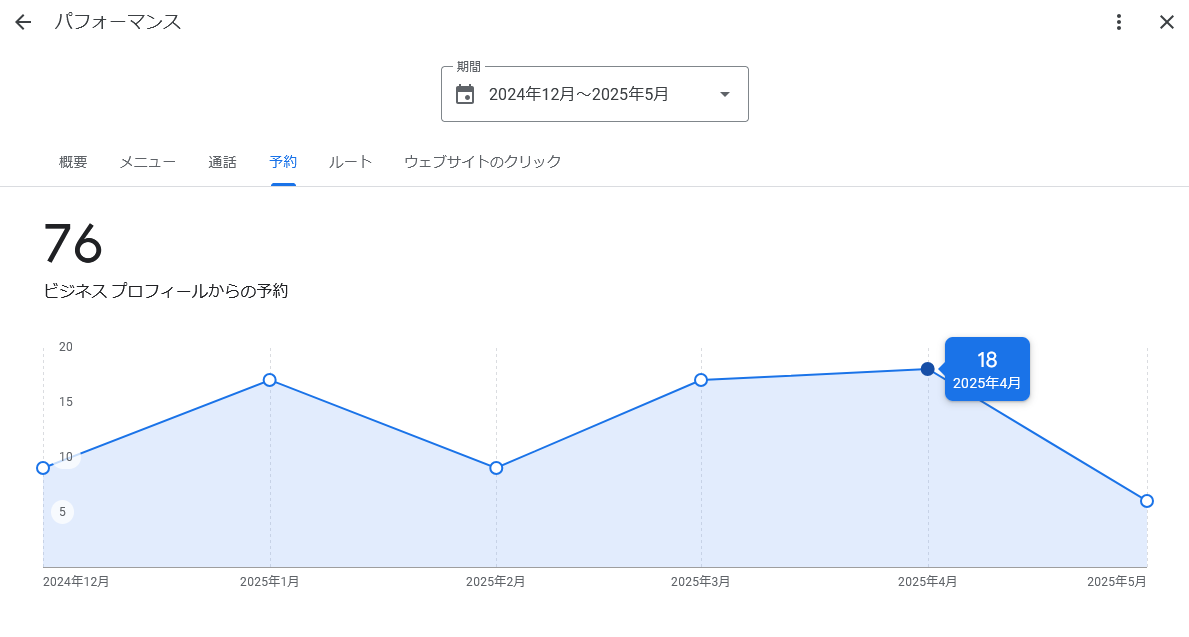Viewport: 1189px width, 637px height.
Task: Select the 予約 tab
Action: click(283, 162)
